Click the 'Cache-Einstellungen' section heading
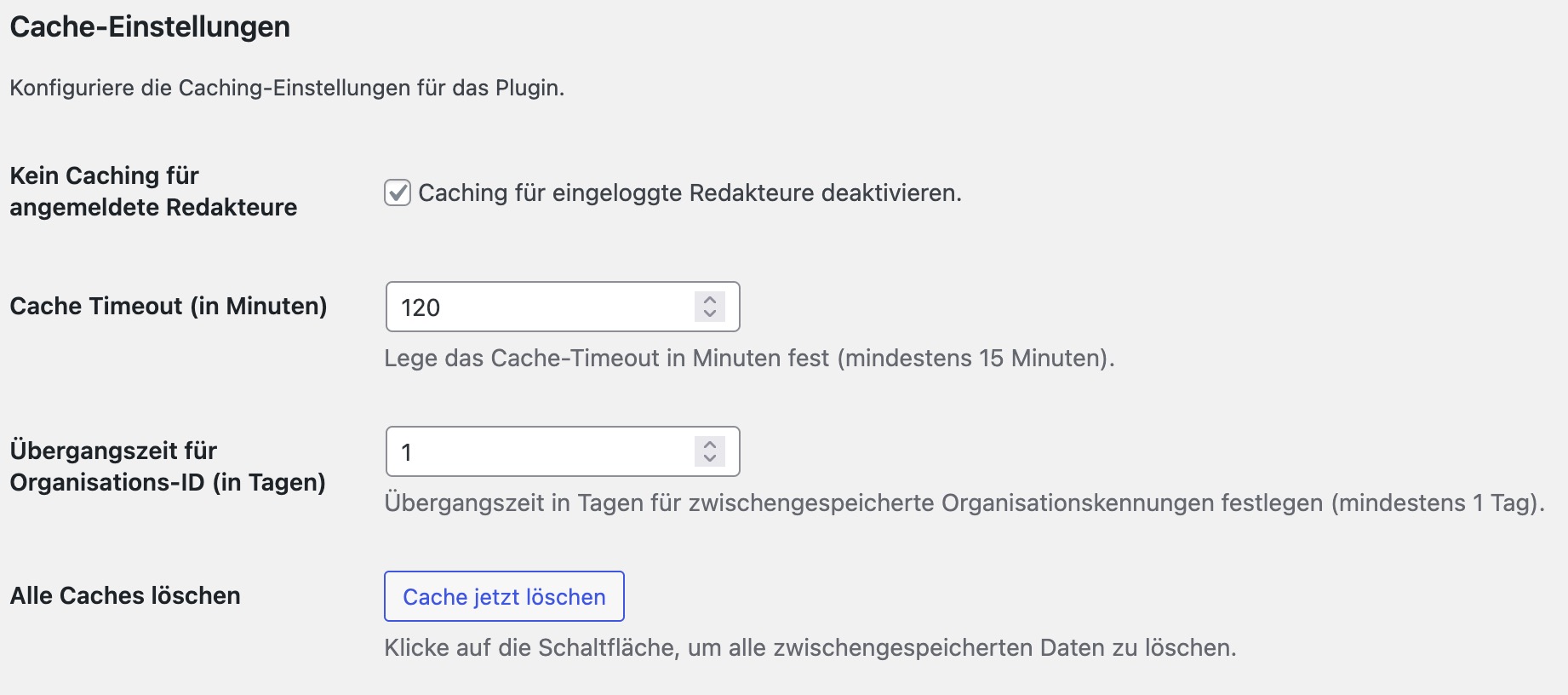The image size is (1568, 695). tap(150, 27)
